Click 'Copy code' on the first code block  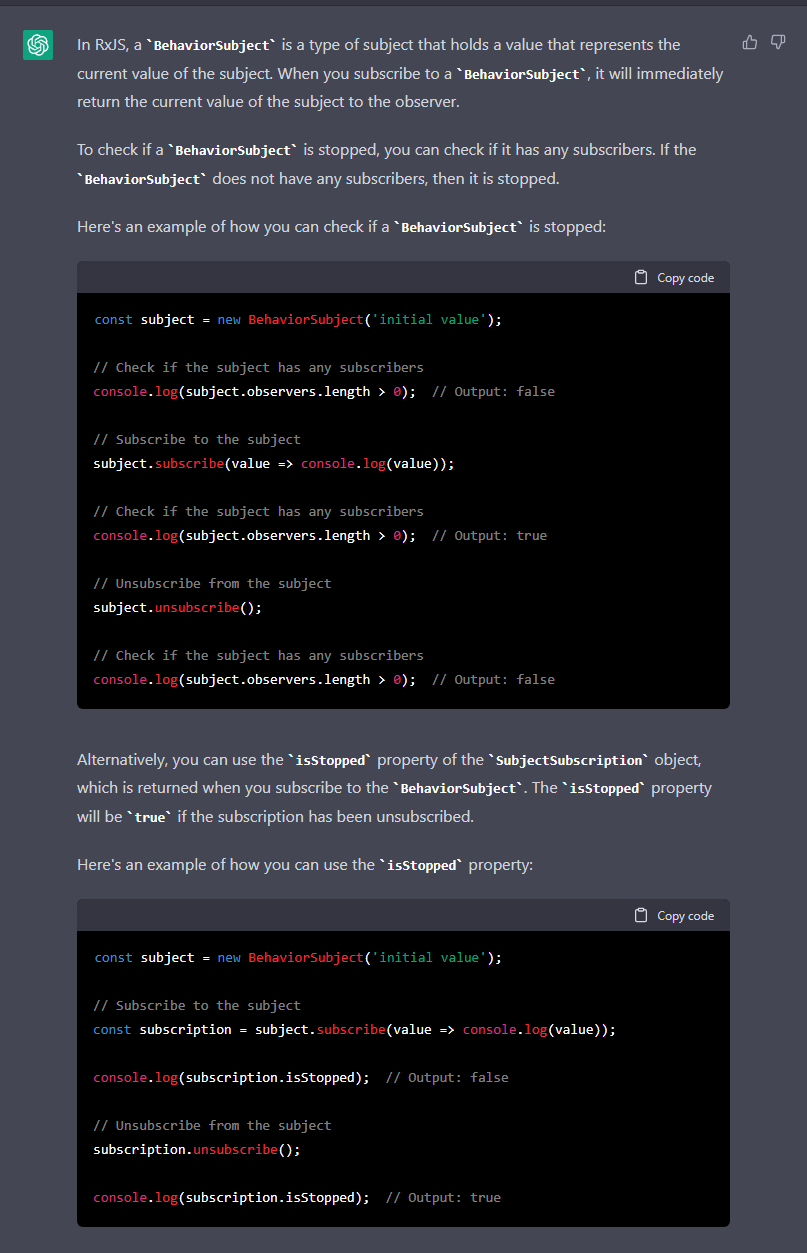pyautogui.click(x=685, y=277)
